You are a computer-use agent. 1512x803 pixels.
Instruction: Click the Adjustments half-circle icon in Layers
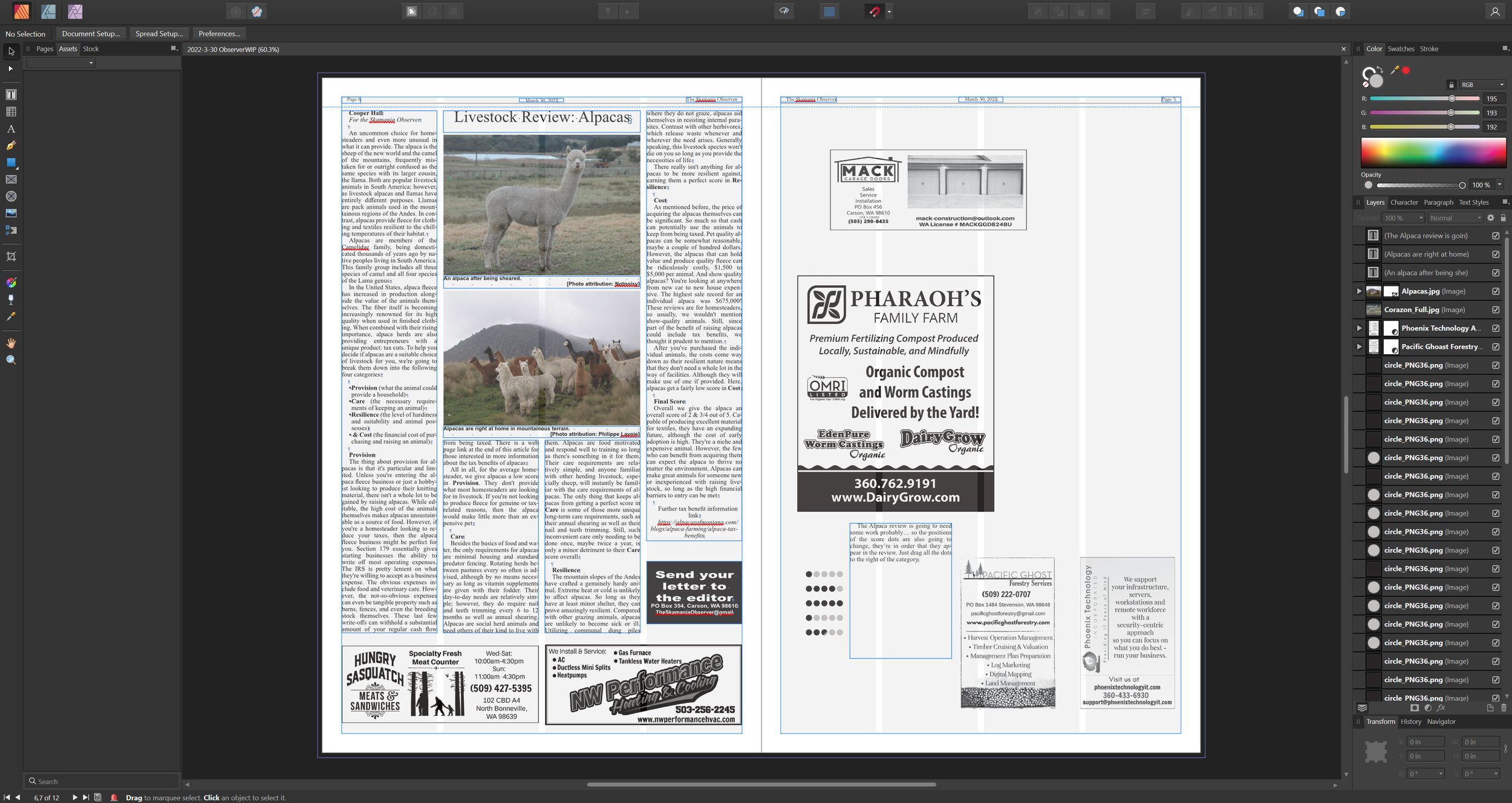pos(1428,708)
